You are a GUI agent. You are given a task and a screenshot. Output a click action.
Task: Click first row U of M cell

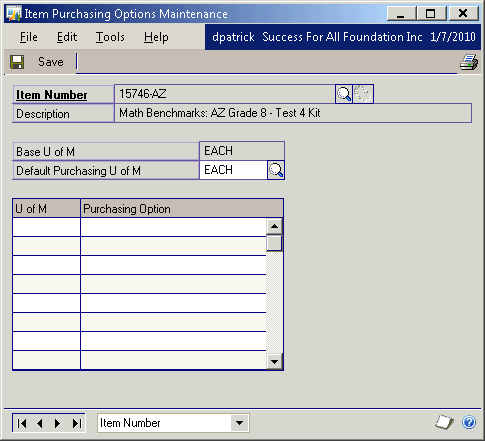[x=46, y=227]
